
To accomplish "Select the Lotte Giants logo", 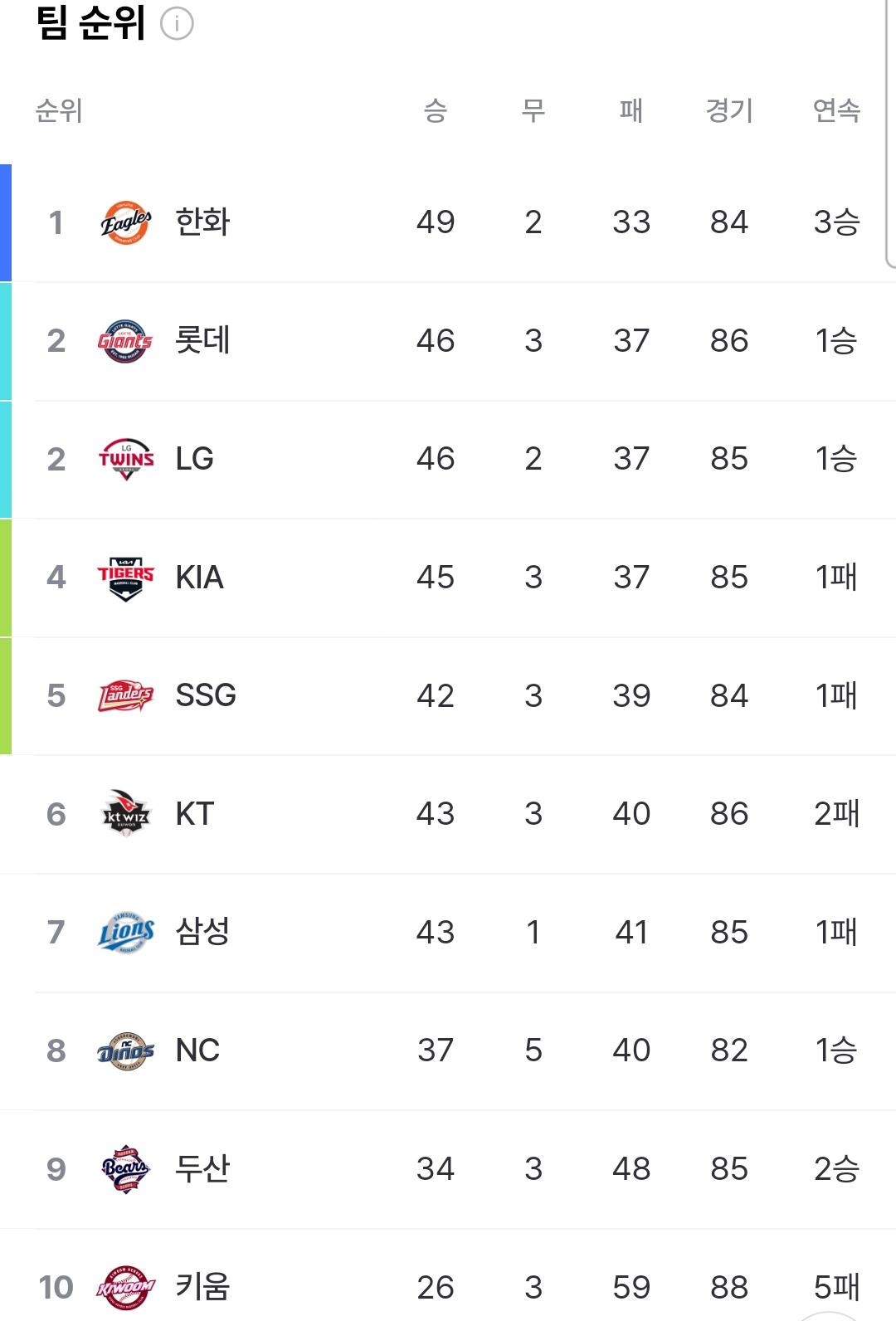I will pyautogui.click(x=126, y=341).
